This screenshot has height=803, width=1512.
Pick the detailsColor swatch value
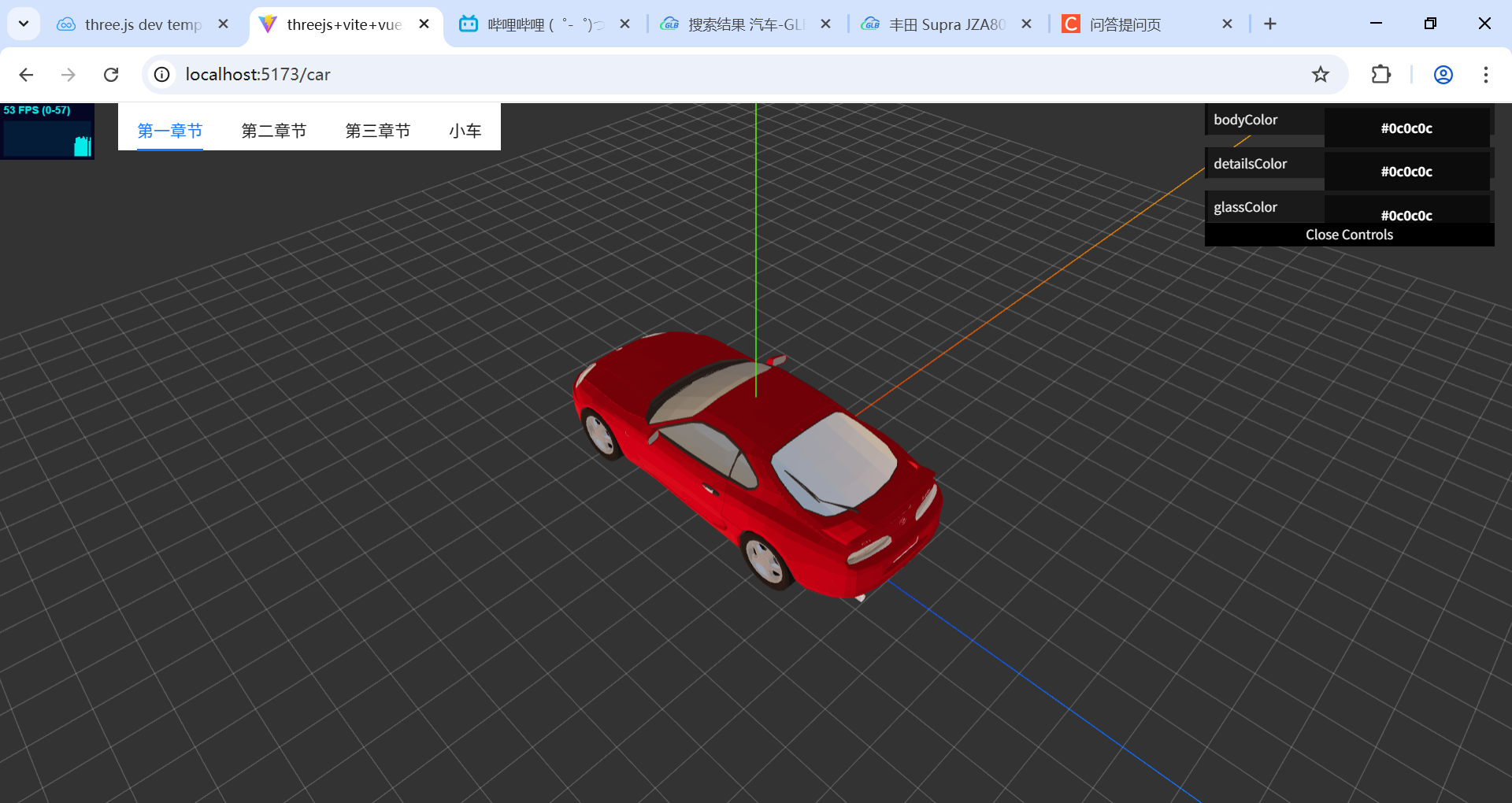[x=1406, y=171]
